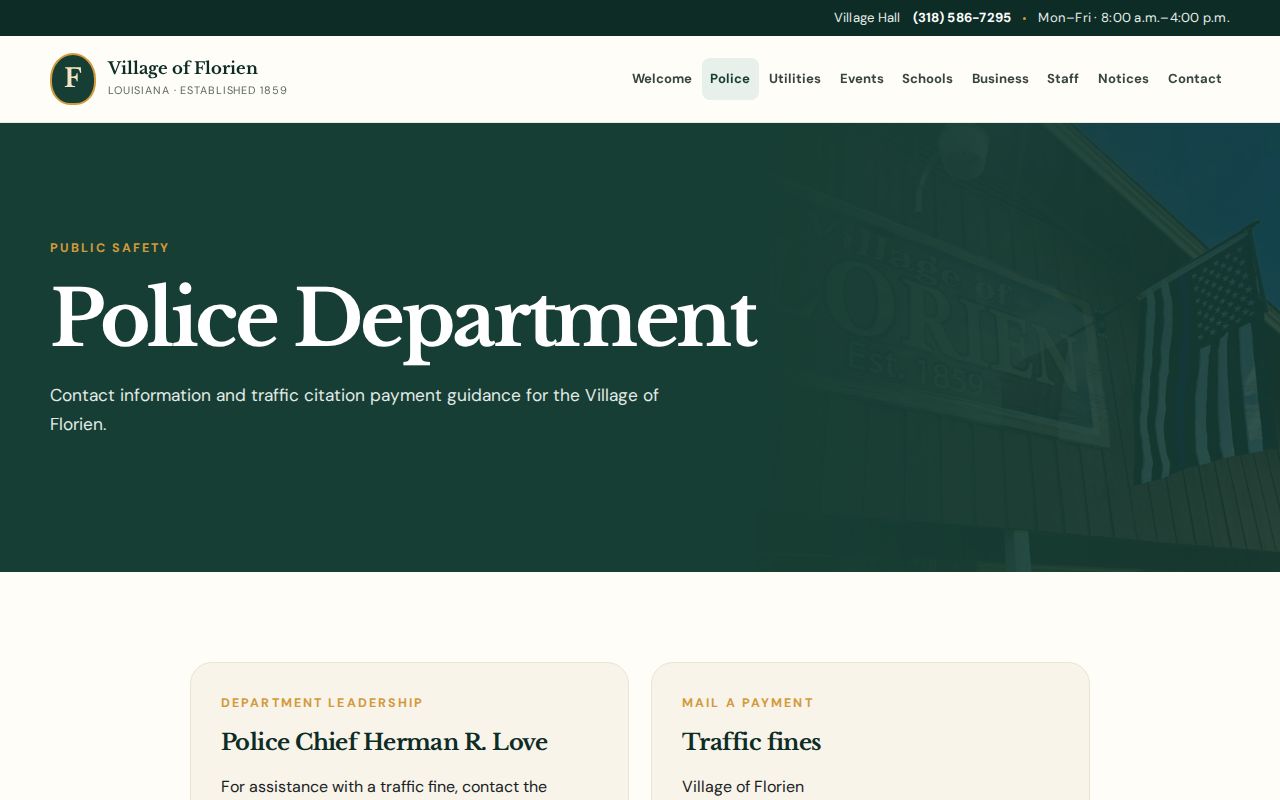This screenshot has width=1280, height=800.
Task: Call Village Hall at (318) 586-7295
Action: (x=962, y=18)
